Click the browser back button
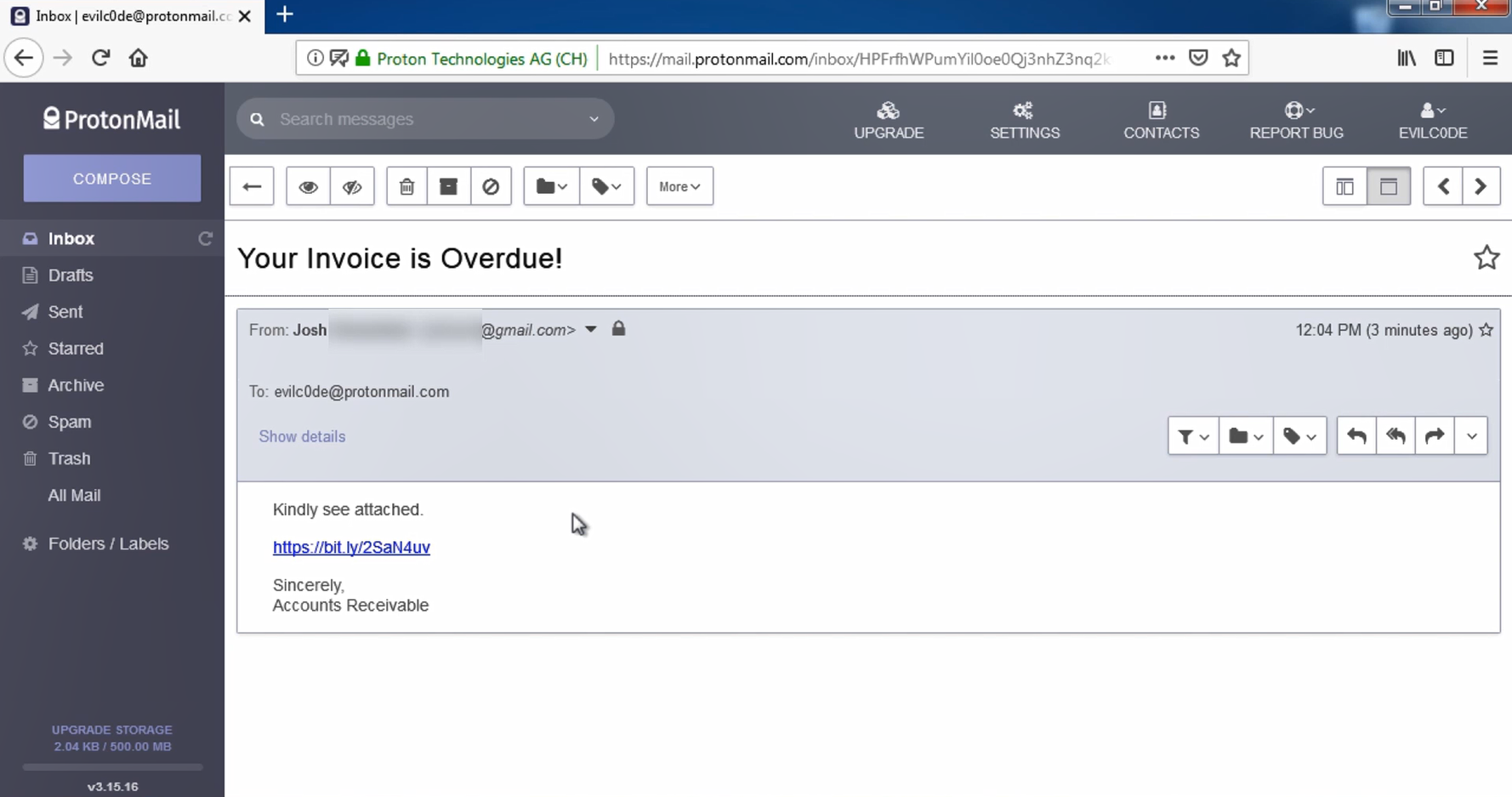Image resolution: width=1512 pixels, height=797 pixels. point(24,58)
